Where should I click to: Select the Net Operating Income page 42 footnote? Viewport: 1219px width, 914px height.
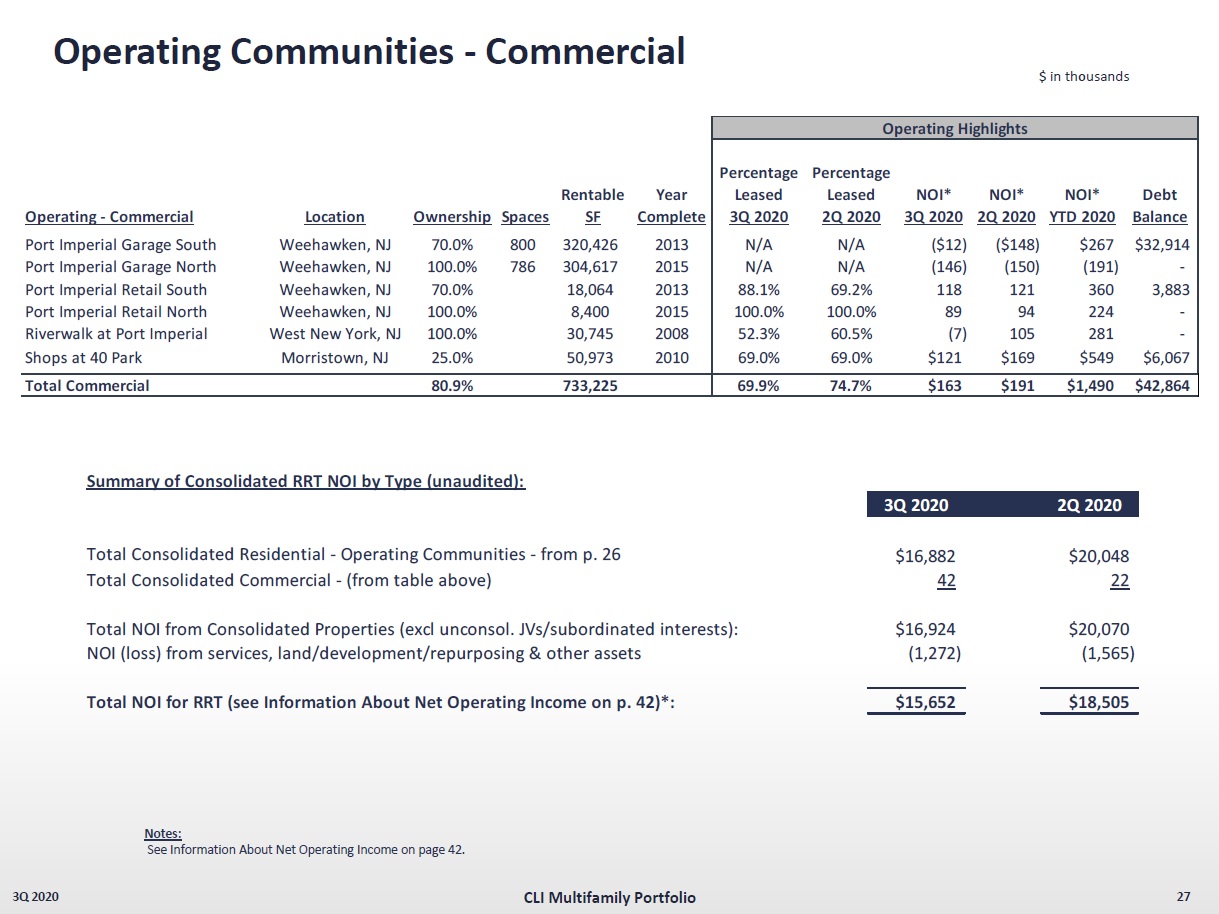306,850
